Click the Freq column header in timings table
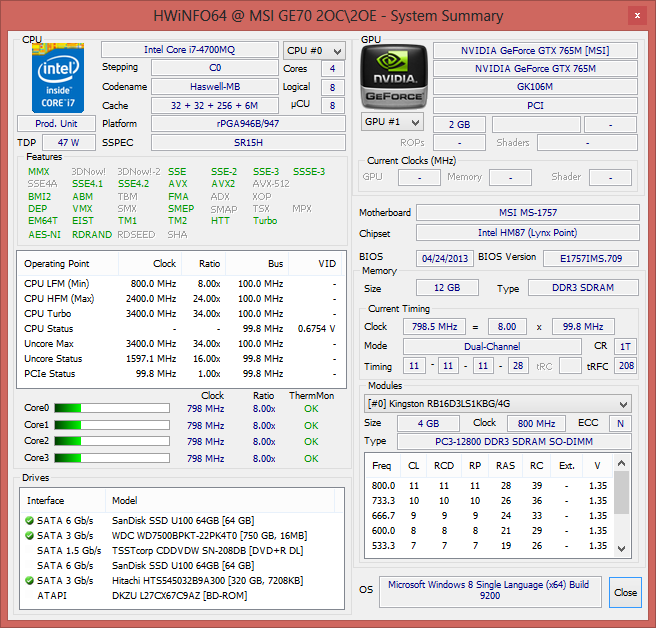 (382, 466)
